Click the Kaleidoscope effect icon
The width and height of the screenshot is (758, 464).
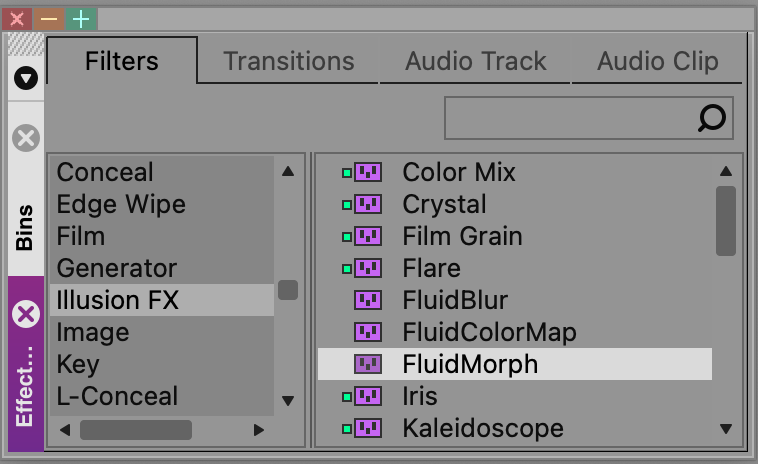(368, 428)
